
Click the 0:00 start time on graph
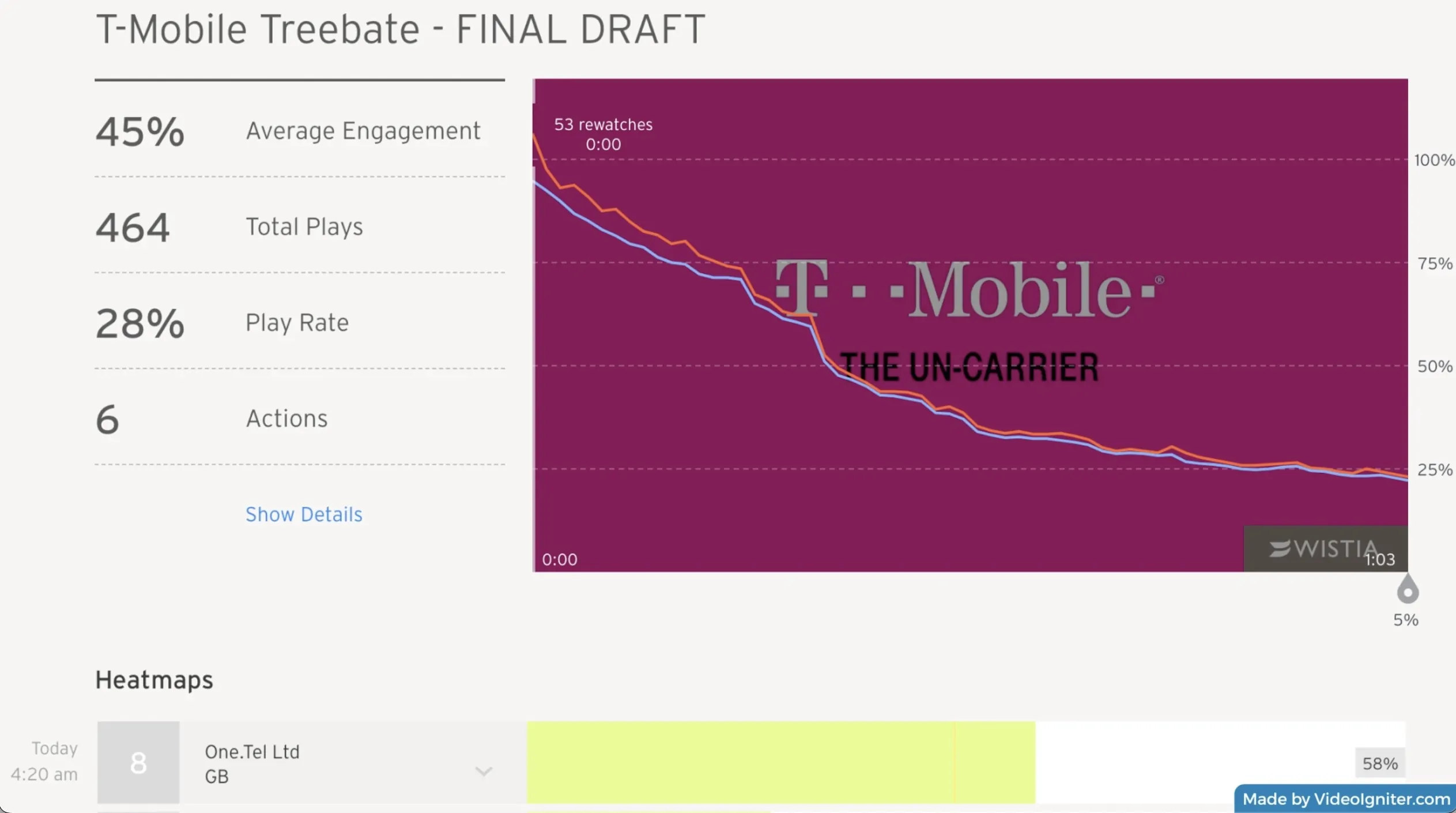click(x=559, y=559)
